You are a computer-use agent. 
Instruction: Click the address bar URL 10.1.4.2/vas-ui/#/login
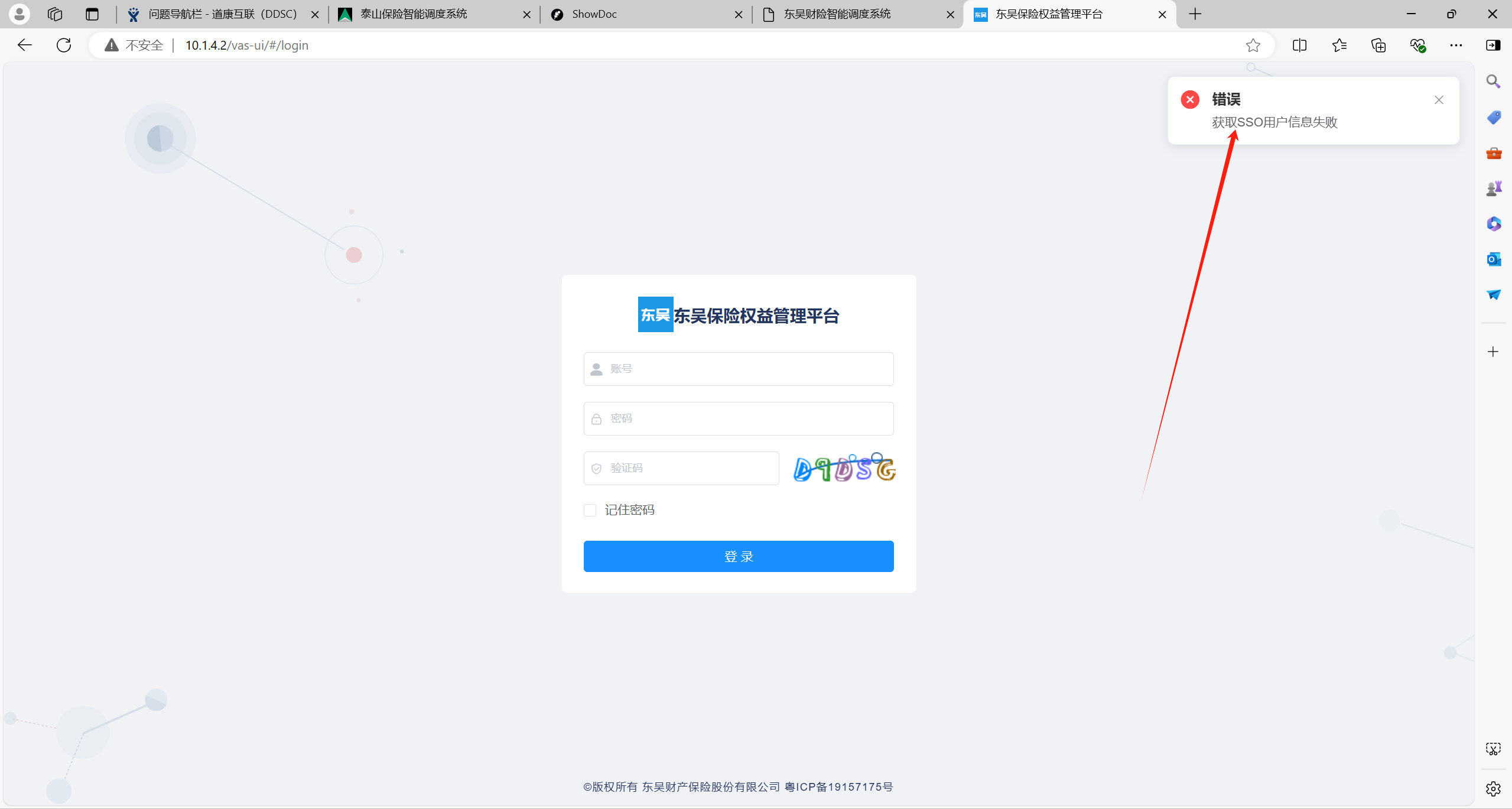point(247,46)
